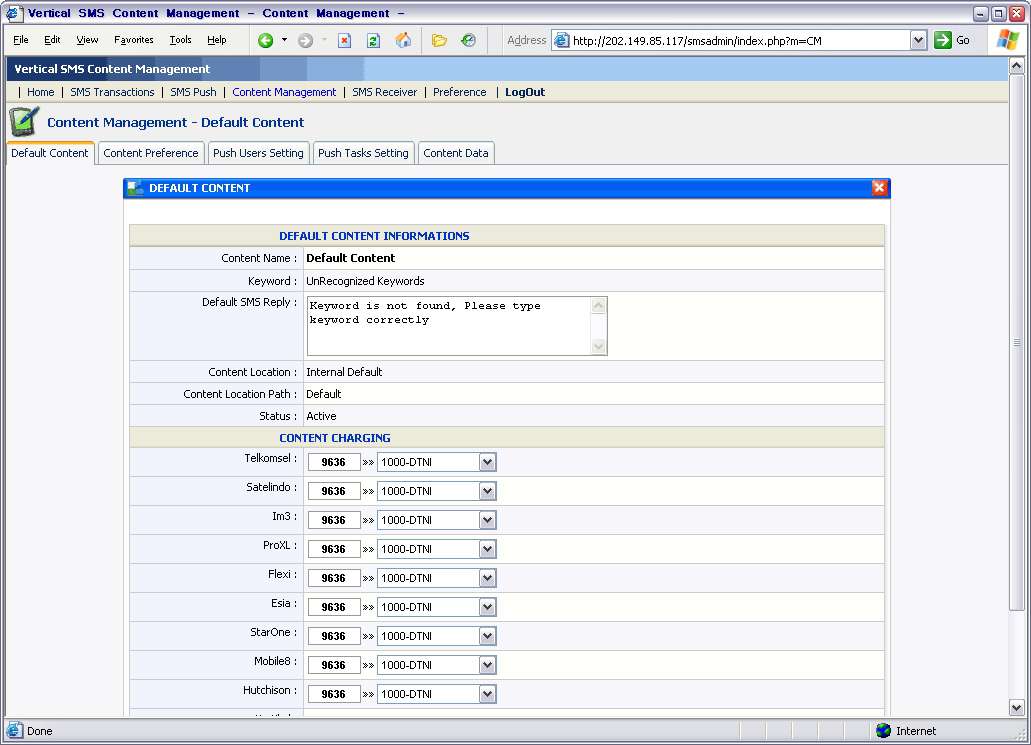Viewport: 1031px width, 745px height.
Task: Click the Home icon in browser toolbar
Action: coord(403,40)
